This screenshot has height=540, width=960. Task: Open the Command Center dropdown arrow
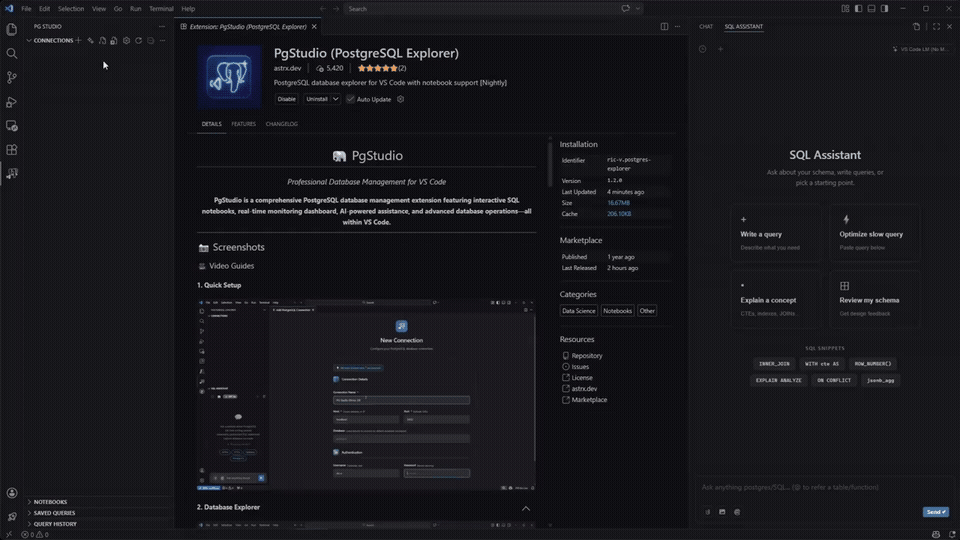coord(638,9)
